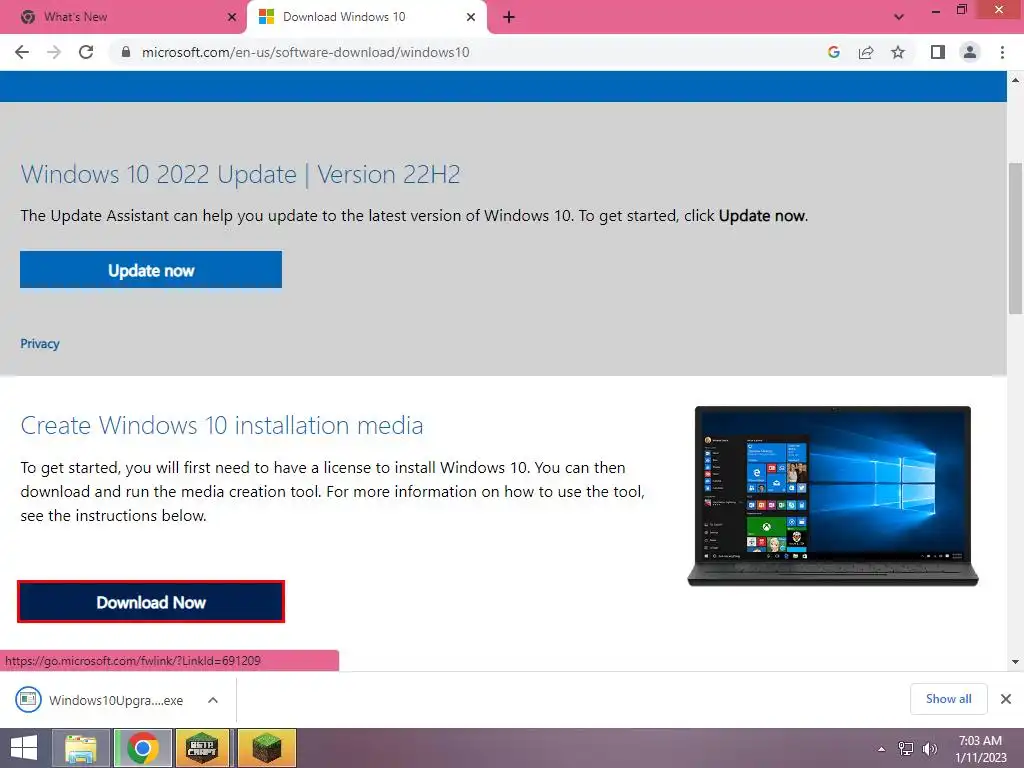Click the scrollbar up arrow

coord(1015,80)
